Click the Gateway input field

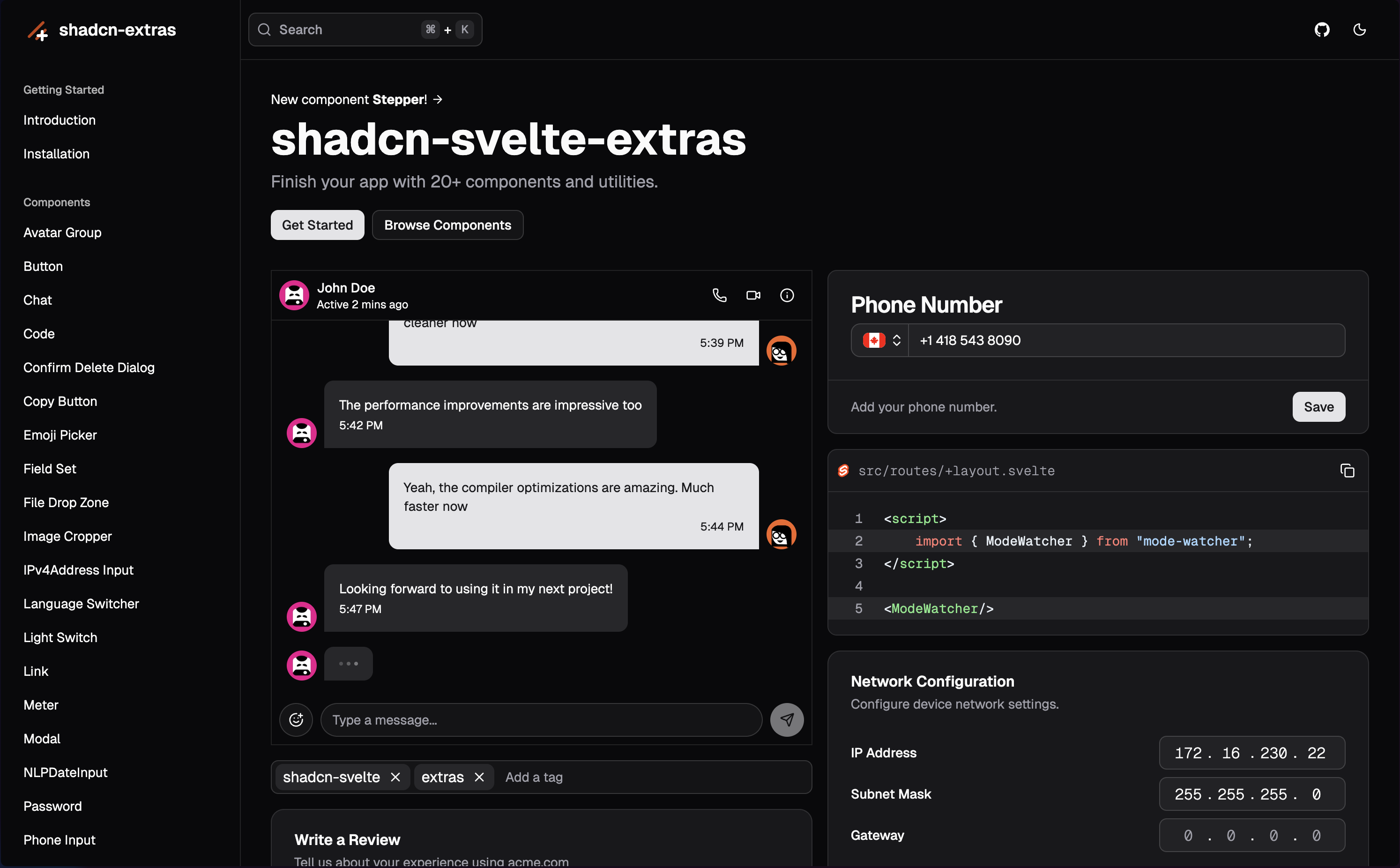click(x=1252, y=835)
